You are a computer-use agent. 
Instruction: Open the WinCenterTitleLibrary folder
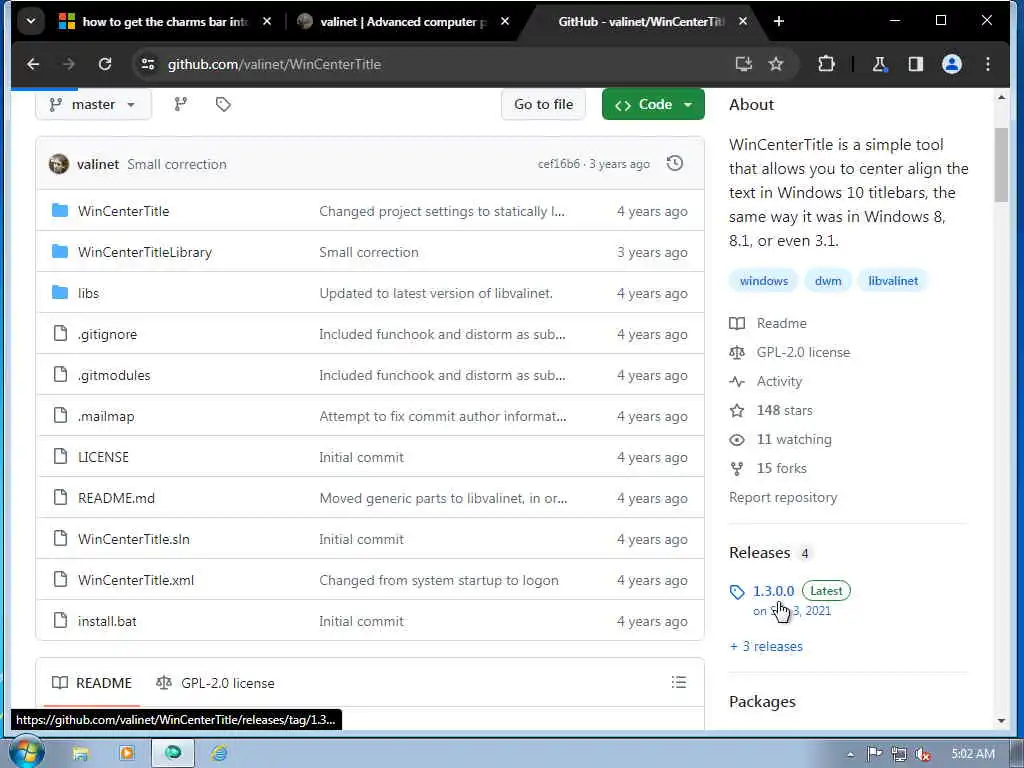click(145, 252)
